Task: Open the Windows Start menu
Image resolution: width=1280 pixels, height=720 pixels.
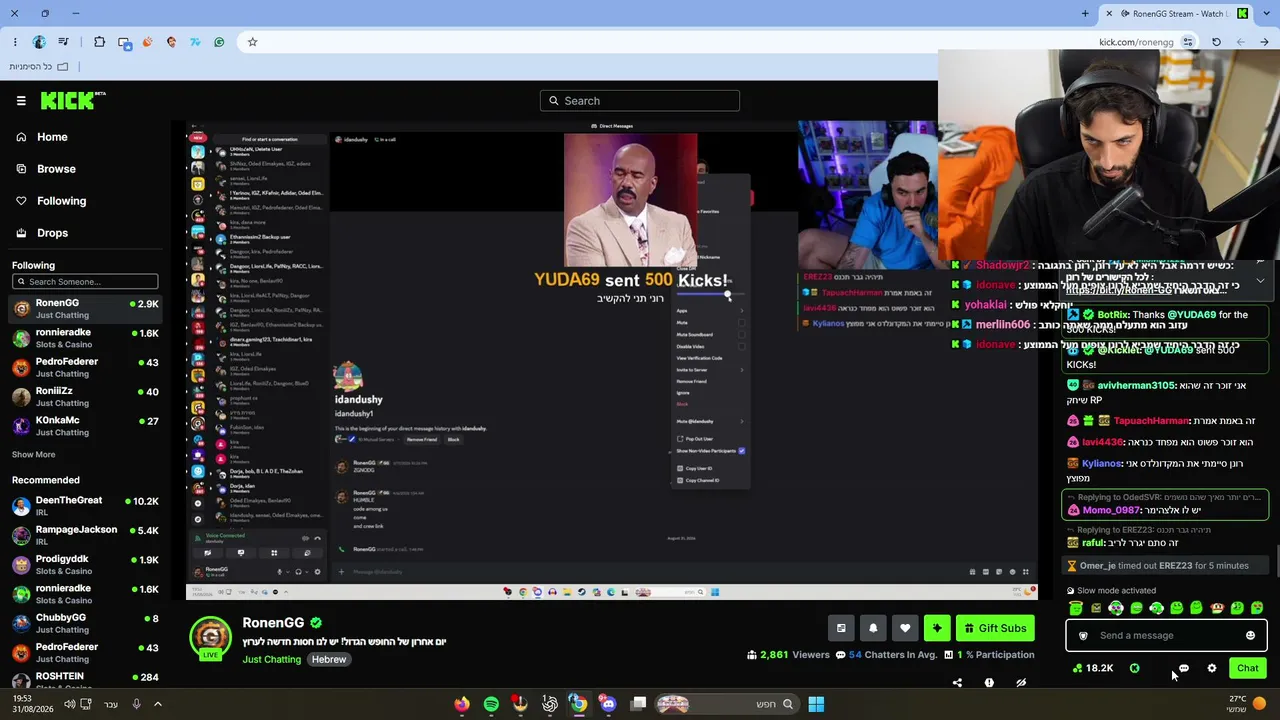Action: point(816,704)
